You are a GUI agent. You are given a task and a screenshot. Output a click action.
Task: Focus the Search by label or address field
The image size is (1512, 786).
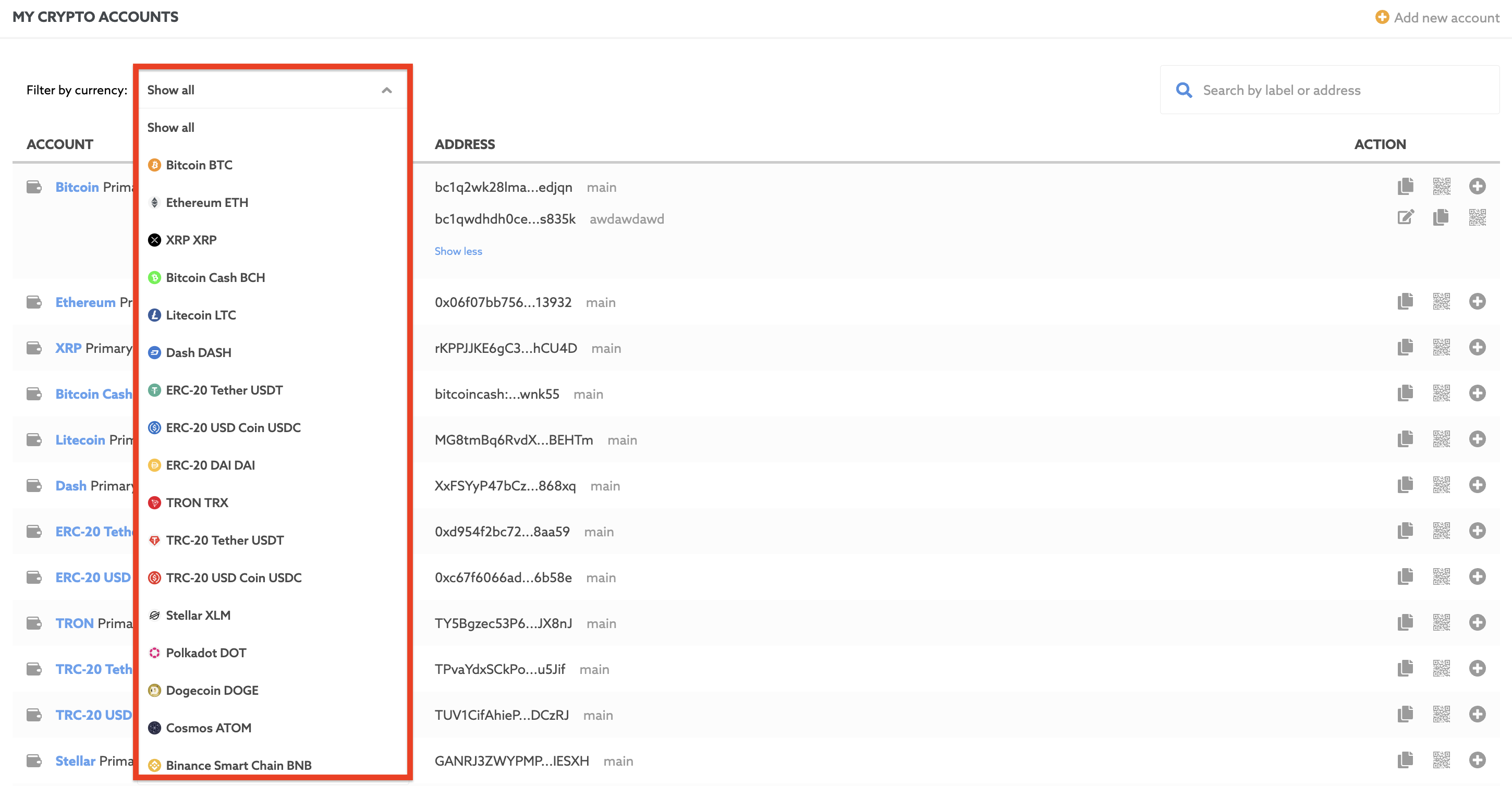(1330, 90)
